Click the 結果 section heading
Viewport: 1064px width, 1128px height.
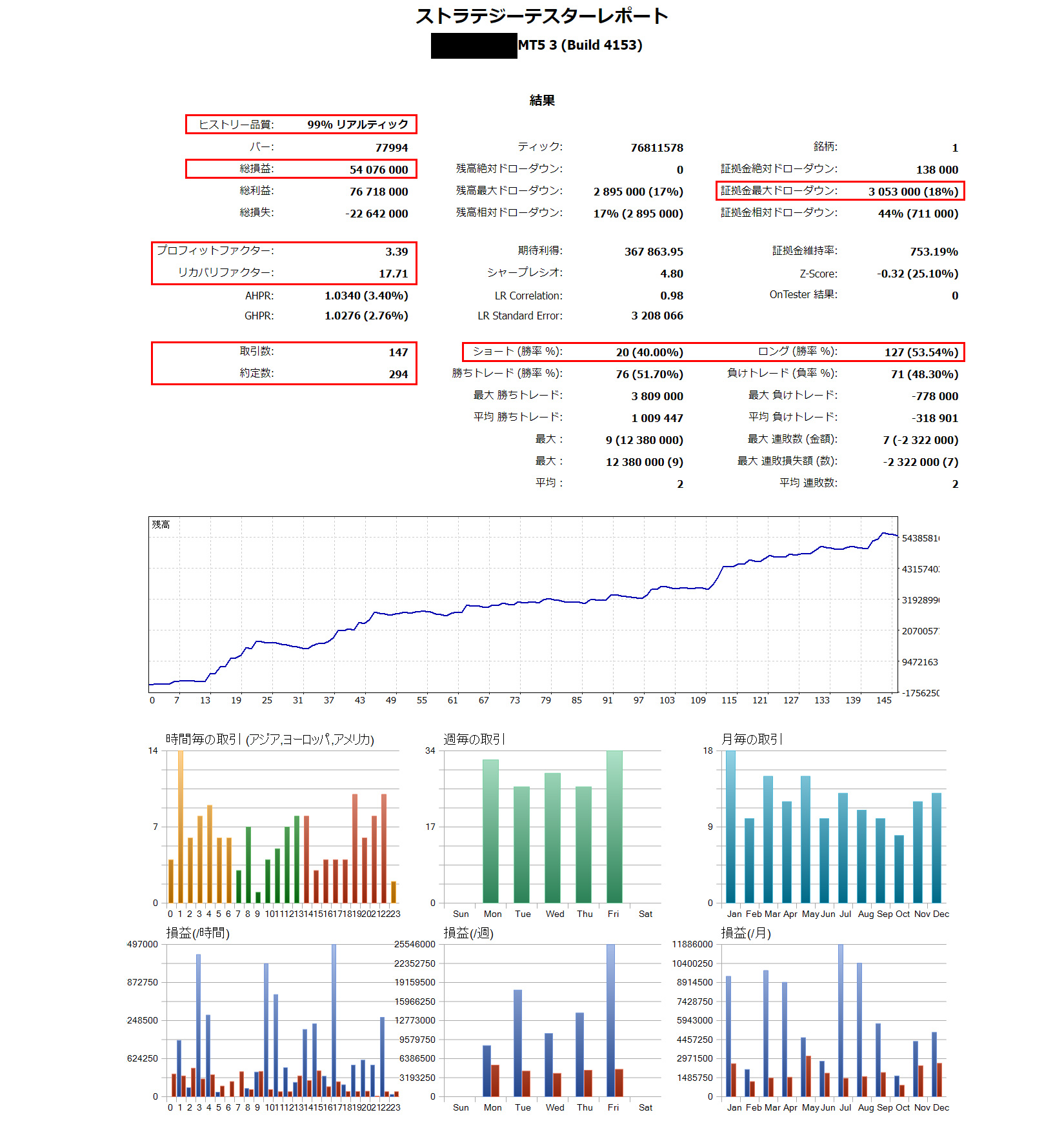tap(542, 100)
